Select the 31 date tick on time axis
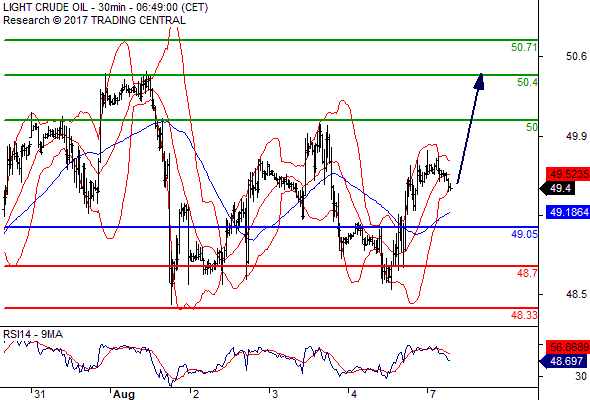 40,394
